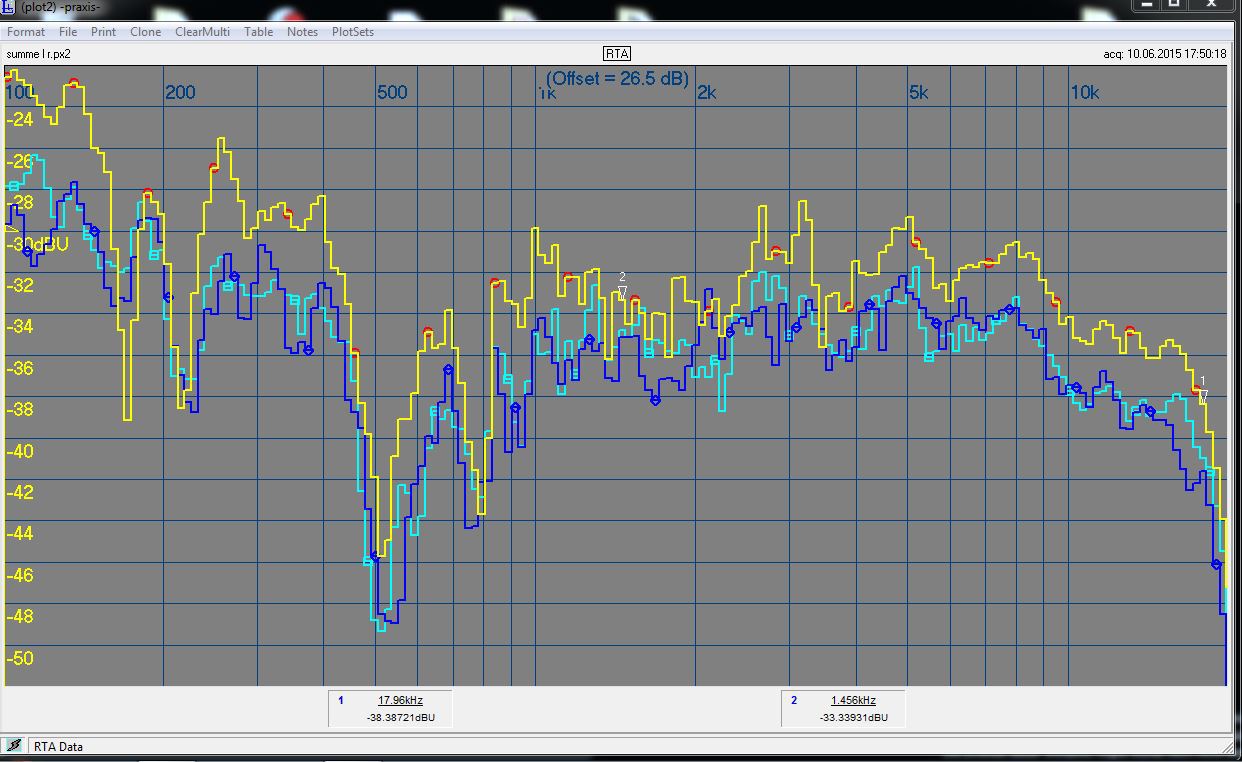Click the Offset = 26.5 dB label
Screen dimensions: 1242x762
[617, 78]
